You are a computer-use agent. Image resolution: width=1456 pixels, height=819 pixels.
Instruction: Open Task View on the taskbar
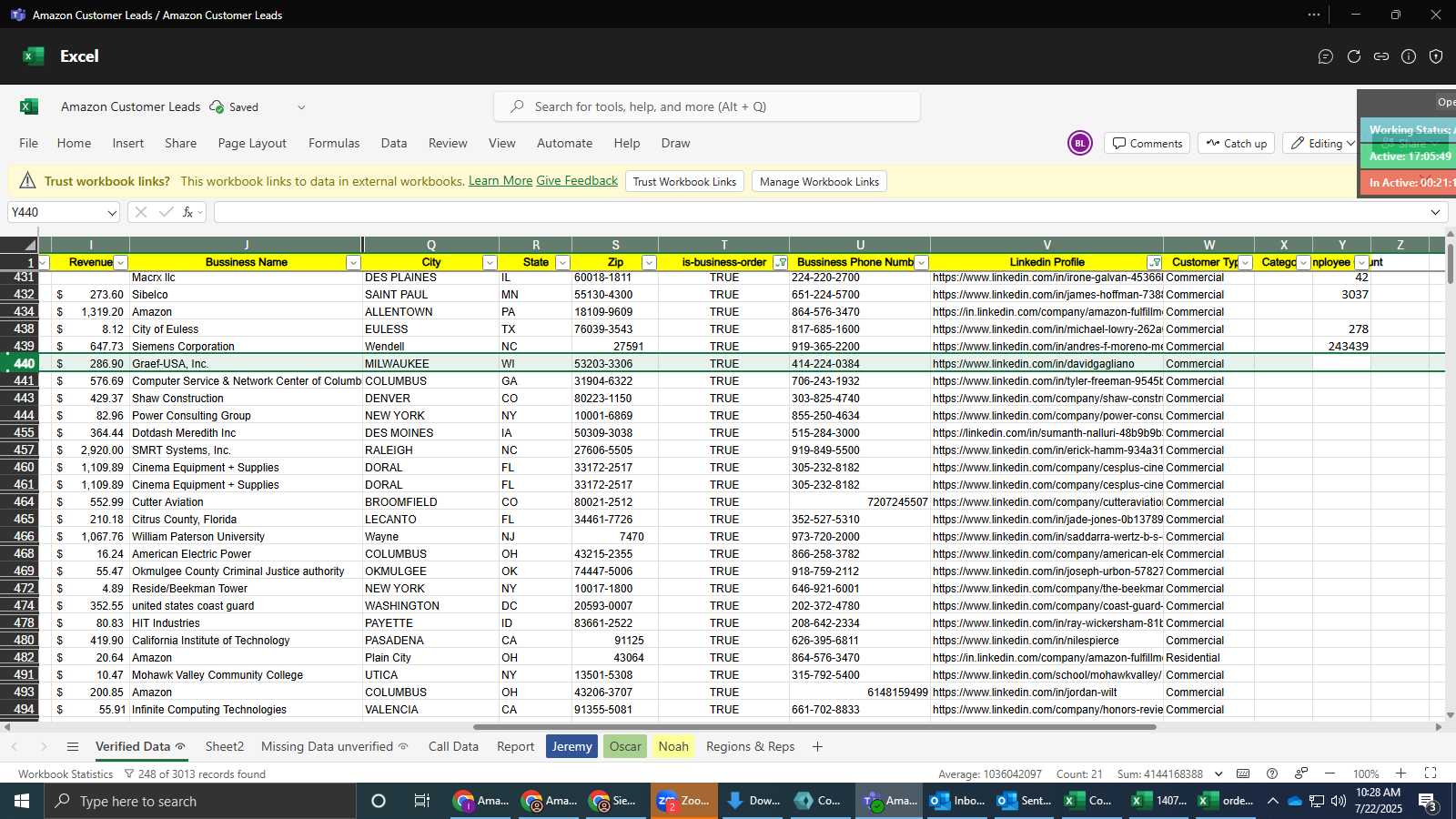pyautogui.click(x=421, y=801)
